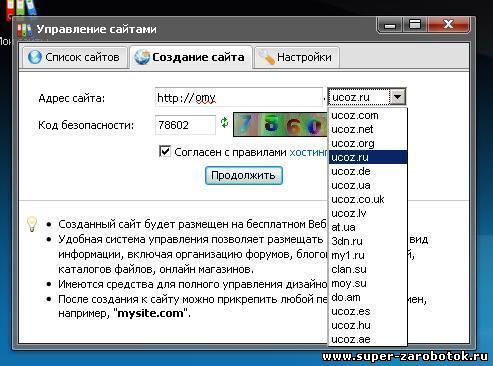The image size is (493, 366).
Task: Open the Настройки tab
Action: click(x=297, y=57)
